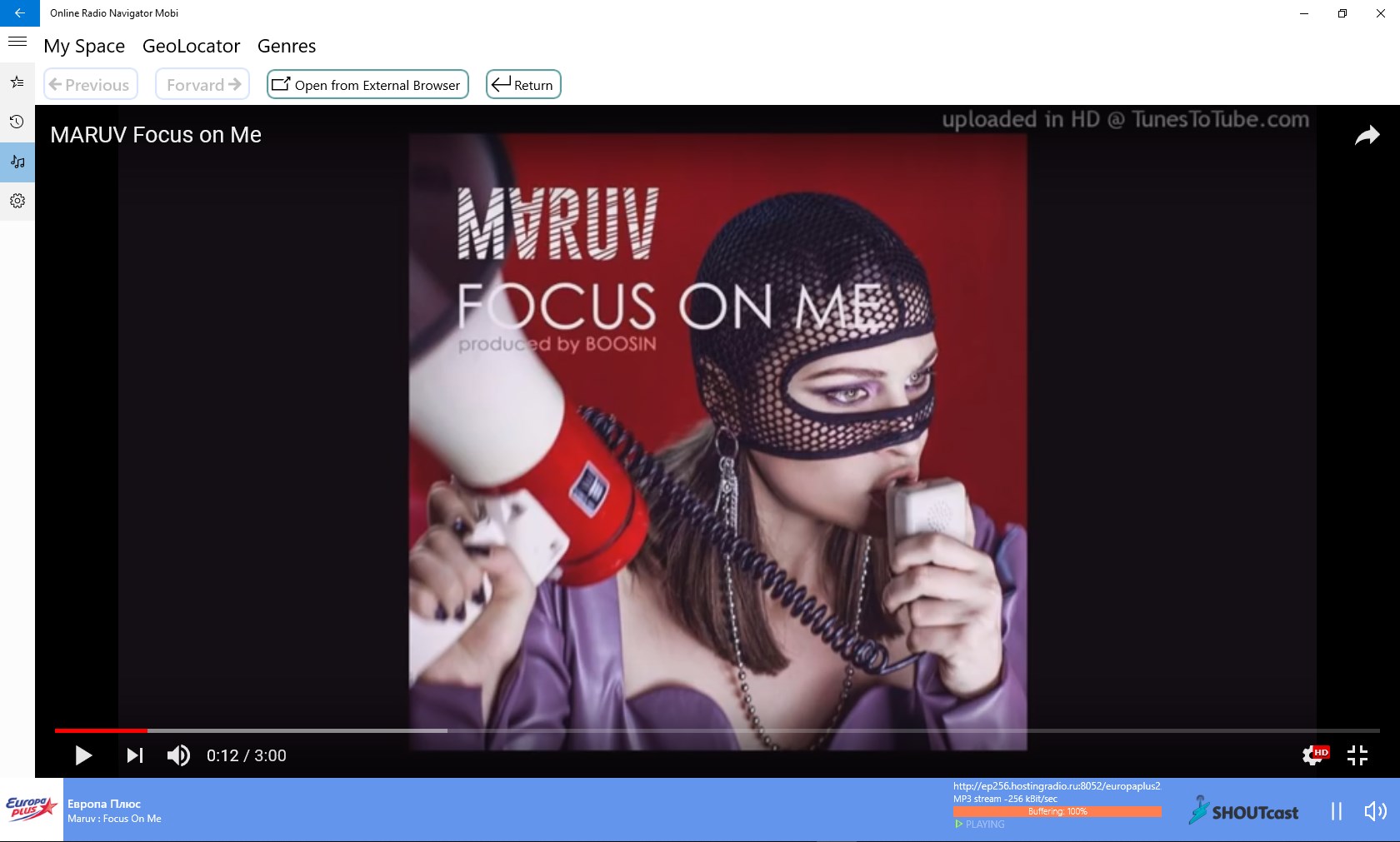
Task: Click the europaplus2 stream URL text
Action: (x=1057, y=786)
